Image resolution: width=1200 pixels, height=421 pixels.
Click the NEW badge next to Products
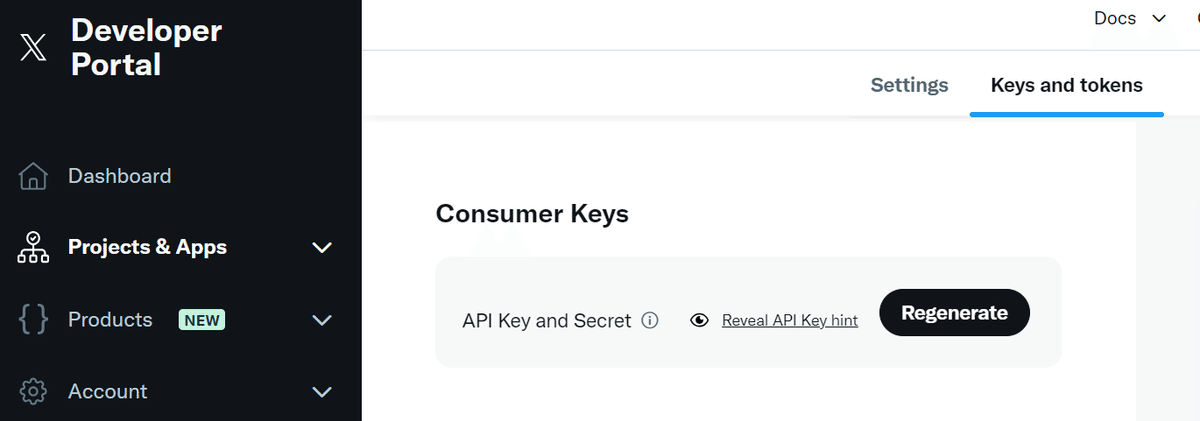coord(202,320)
